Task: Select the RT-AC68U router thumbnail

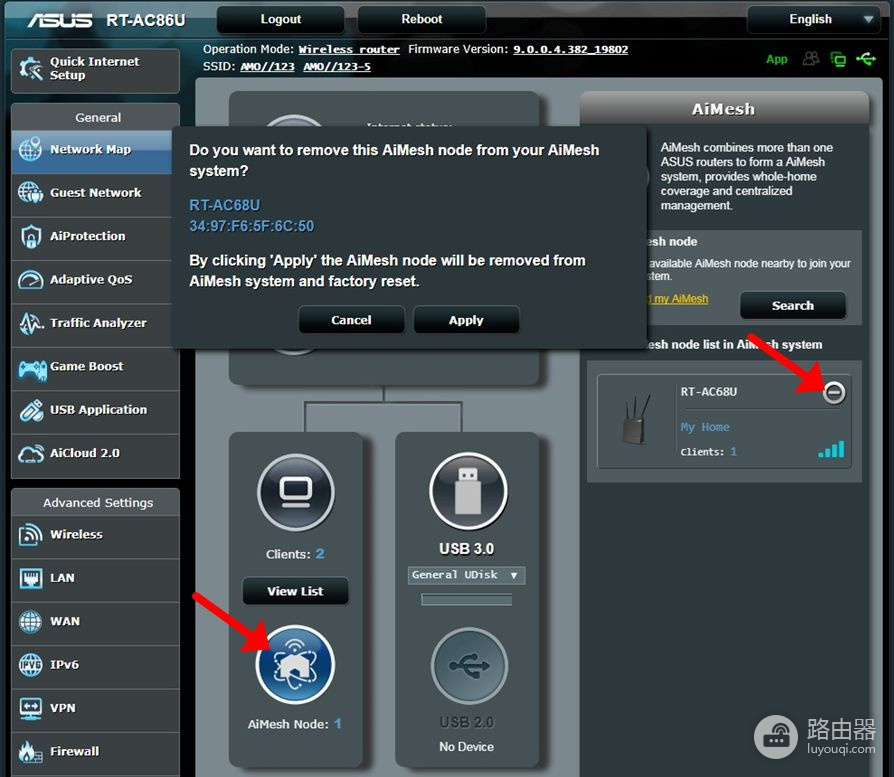Action: tap(636, 418)
